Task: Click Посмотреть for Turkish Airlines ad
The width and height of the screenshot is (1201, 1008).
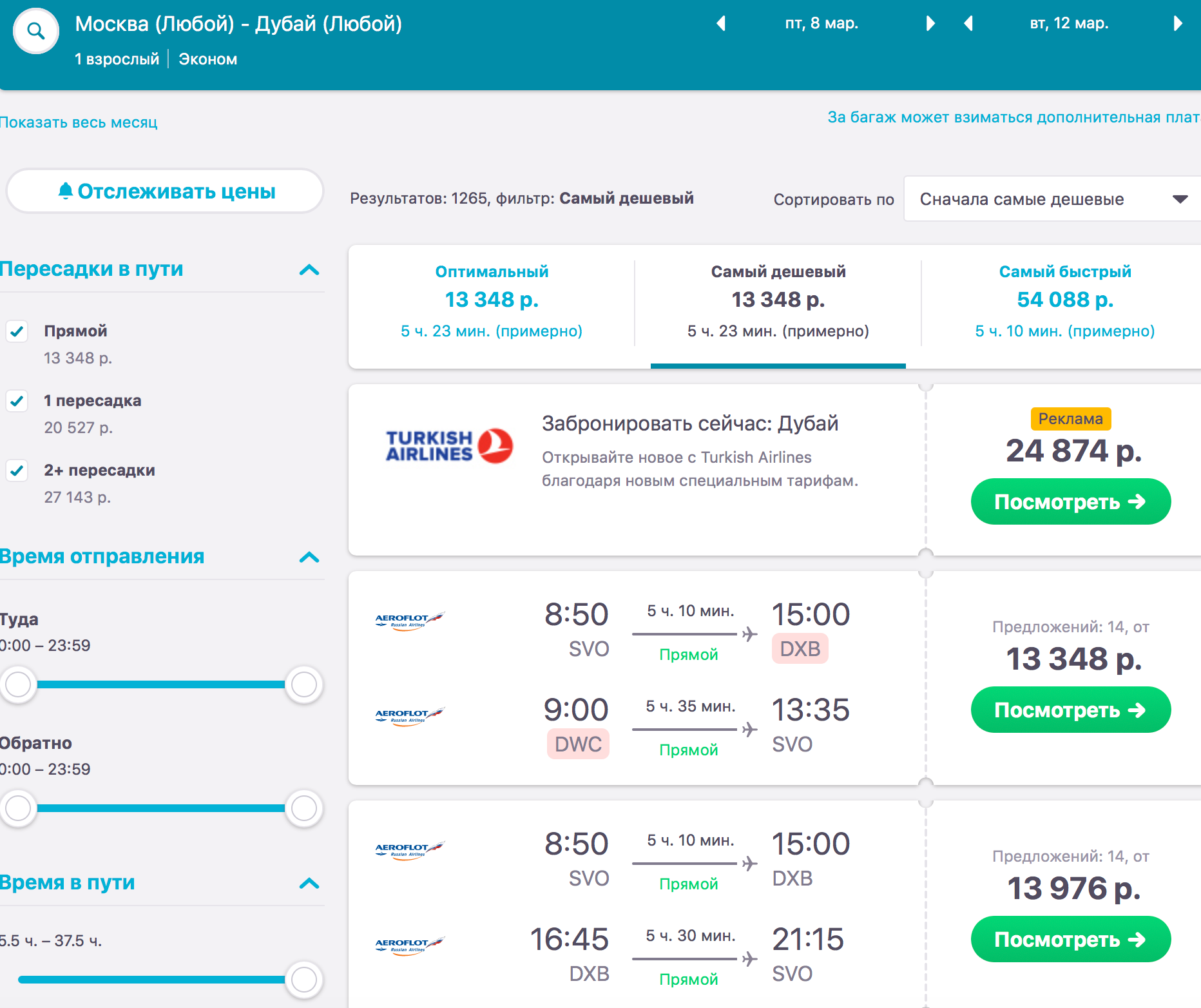Action: coord(1070,501)
